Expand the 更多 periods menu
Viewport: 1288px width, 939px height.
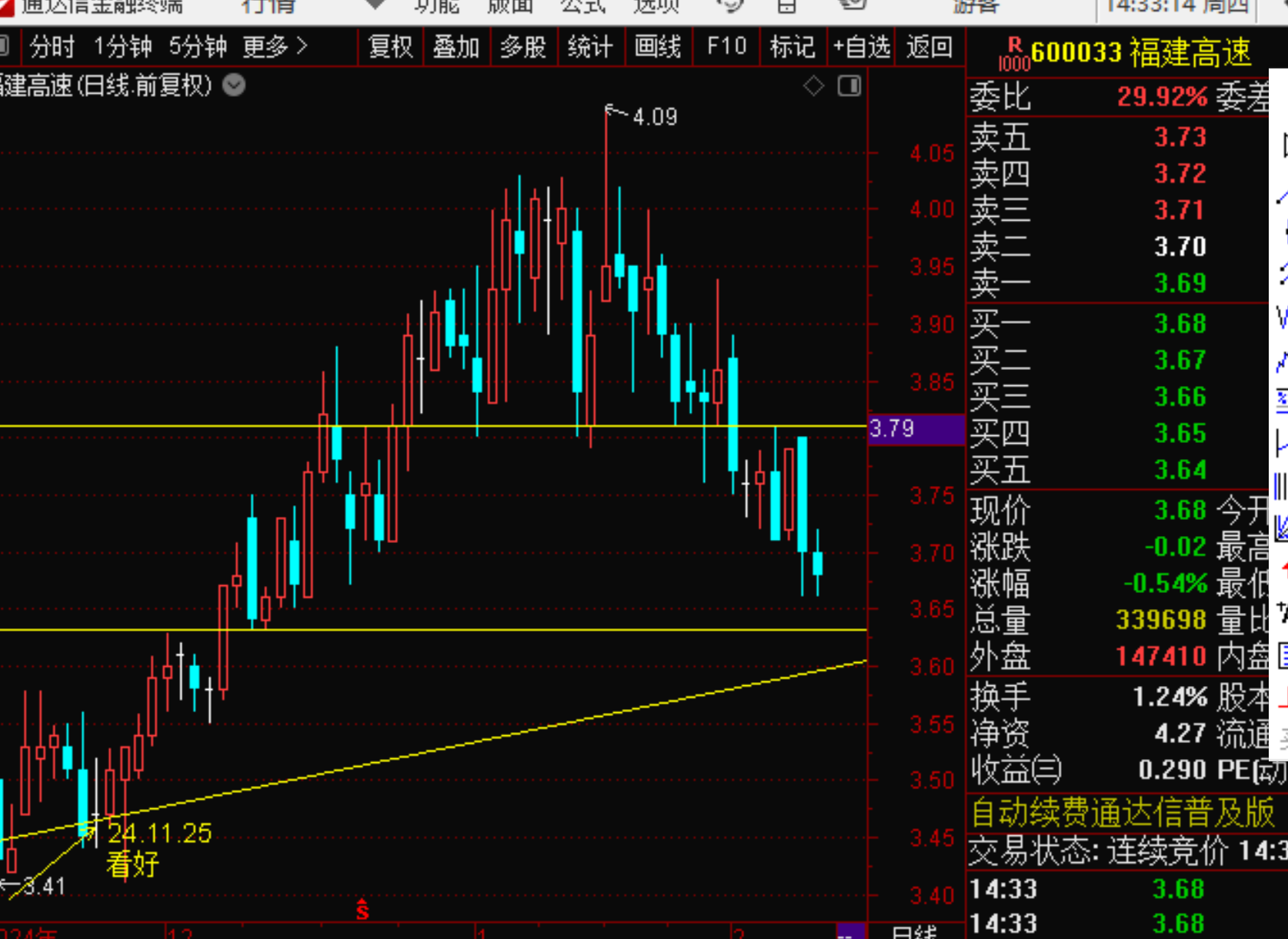(x=275, y=47)
